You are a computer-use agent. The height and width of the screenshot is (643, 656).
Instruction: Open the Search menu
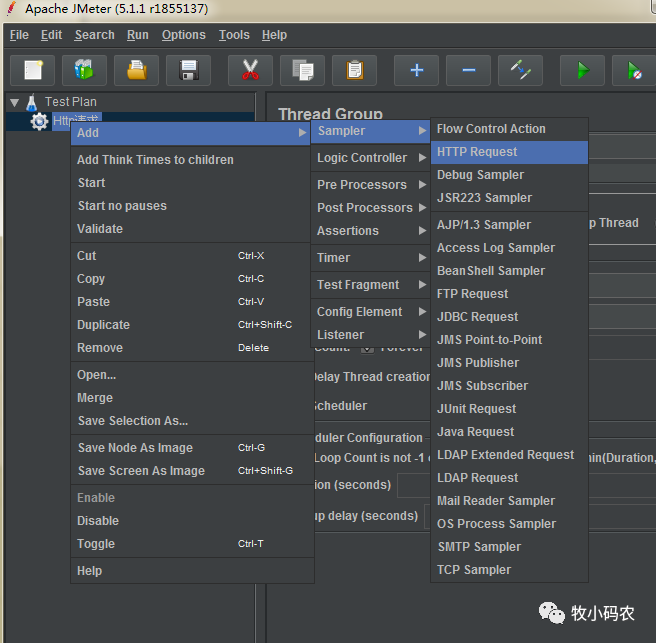[95, 35]
